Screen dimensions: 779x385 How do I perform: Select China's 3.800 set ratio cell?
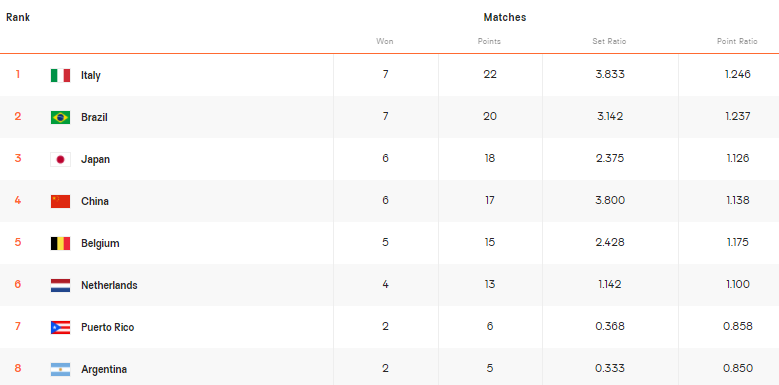610,201
